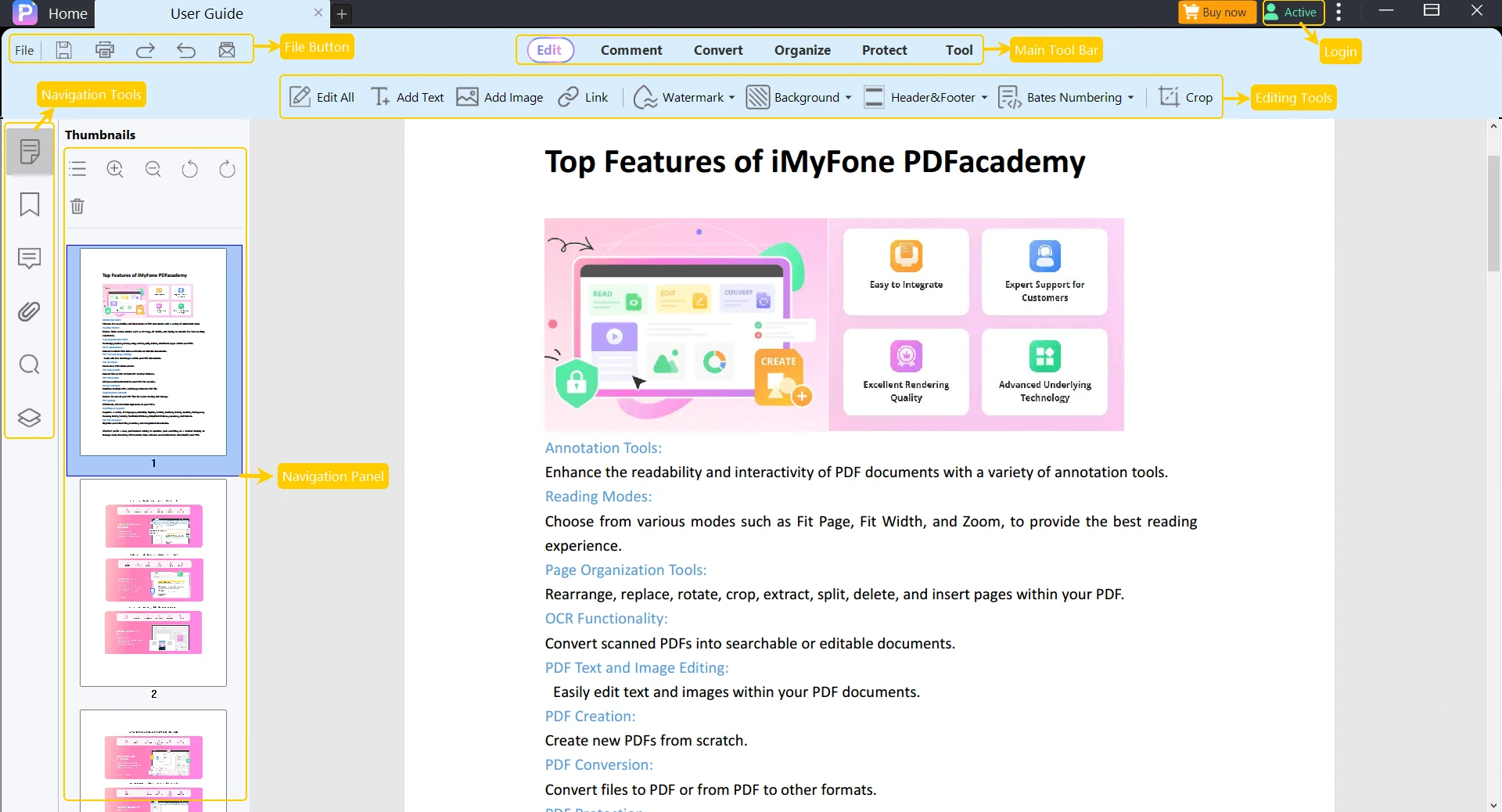Click the Save icon in the file toolbar
The height and width of the screenshot is (812, 1502).
point(64,50)
